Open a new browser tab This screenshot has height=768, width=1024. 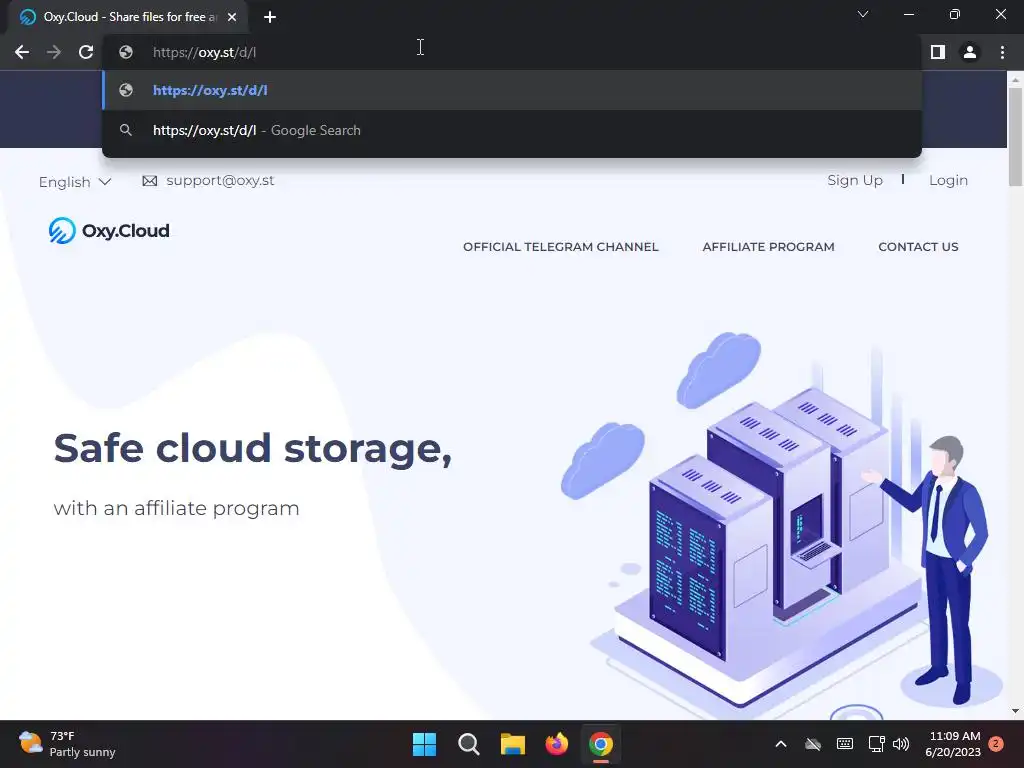(x=270, y=17)
